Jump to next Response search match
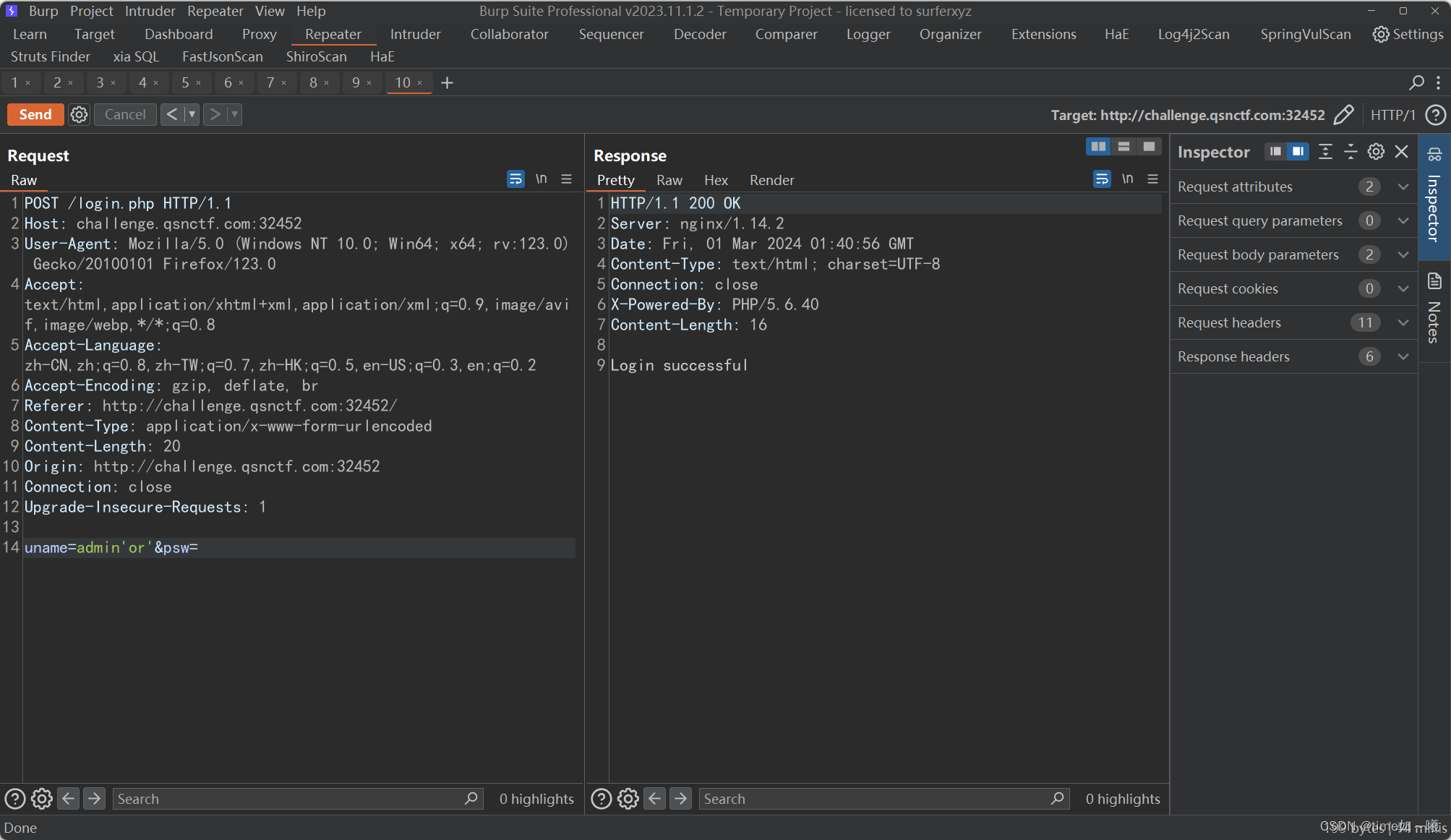Viewport: 1451px width, 840px height. [680, 799]
